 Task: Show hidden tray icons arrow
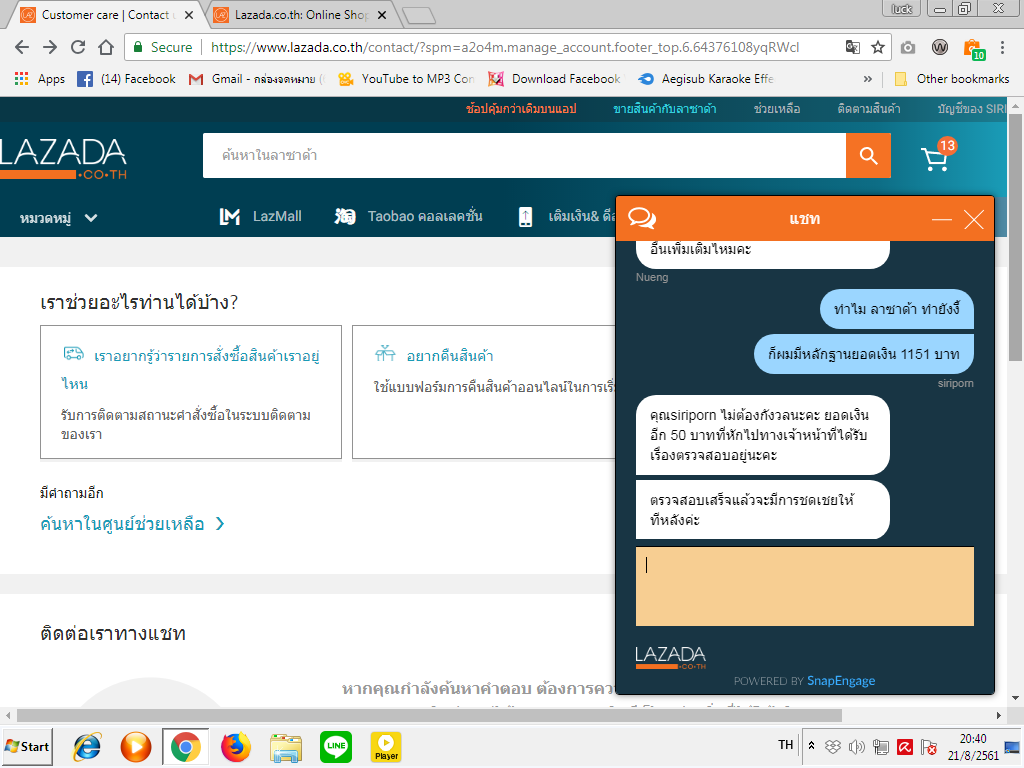tap(811, 745)
